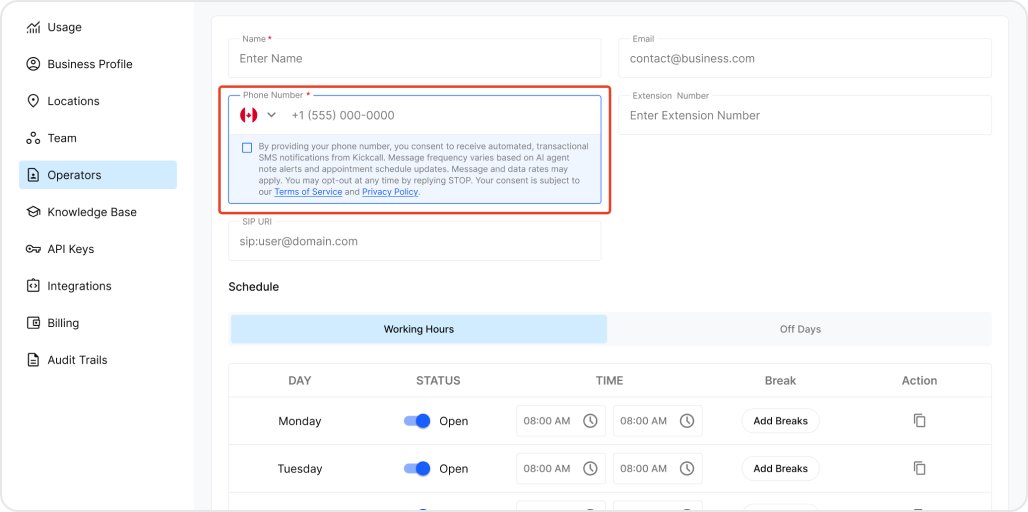This screenshot has height=512, width=1028.
Task: Open the Privacy Policy link
Action: pos(390,192)
